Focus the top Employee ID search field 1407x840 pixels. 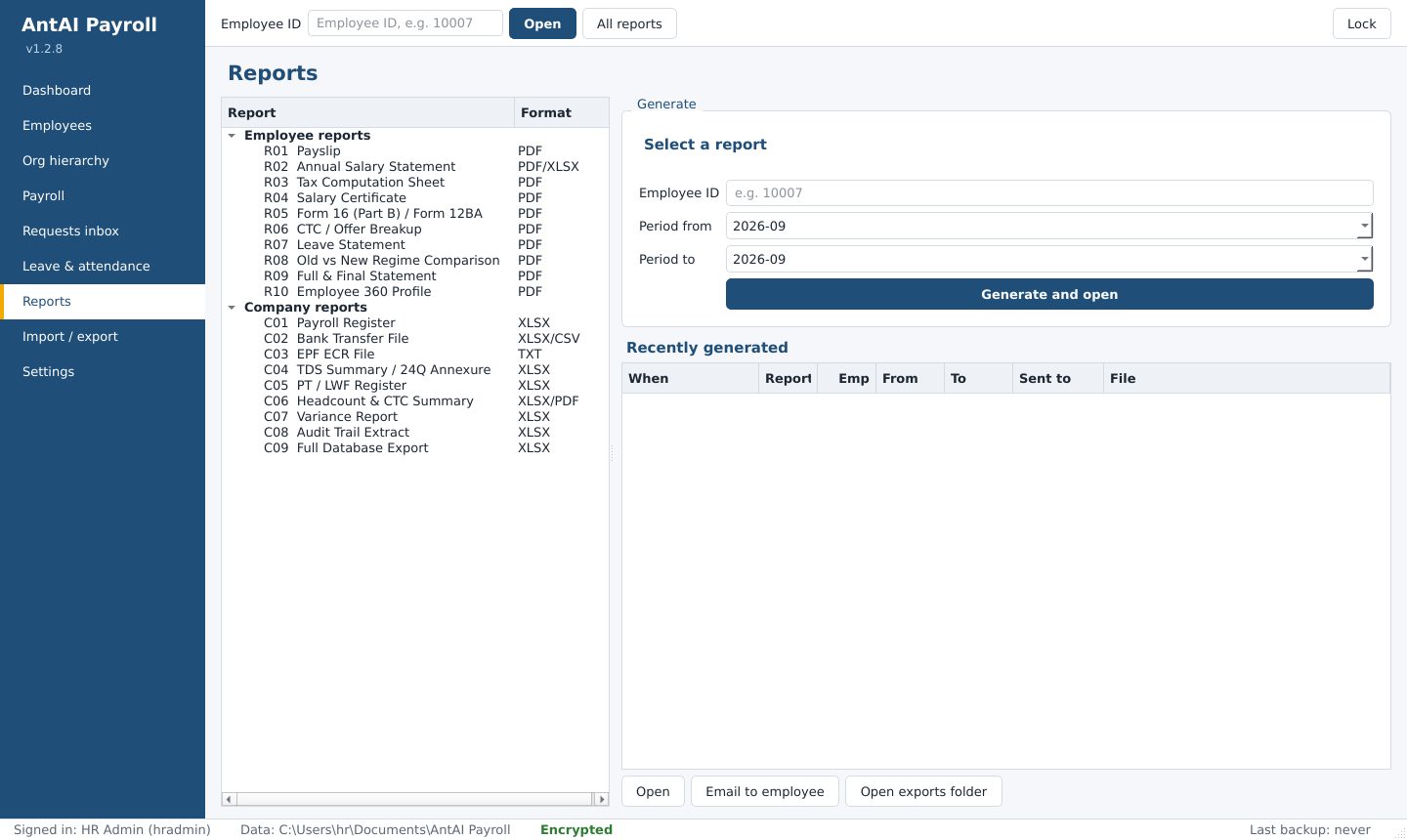pyautogui.click(x=405, y=23)
